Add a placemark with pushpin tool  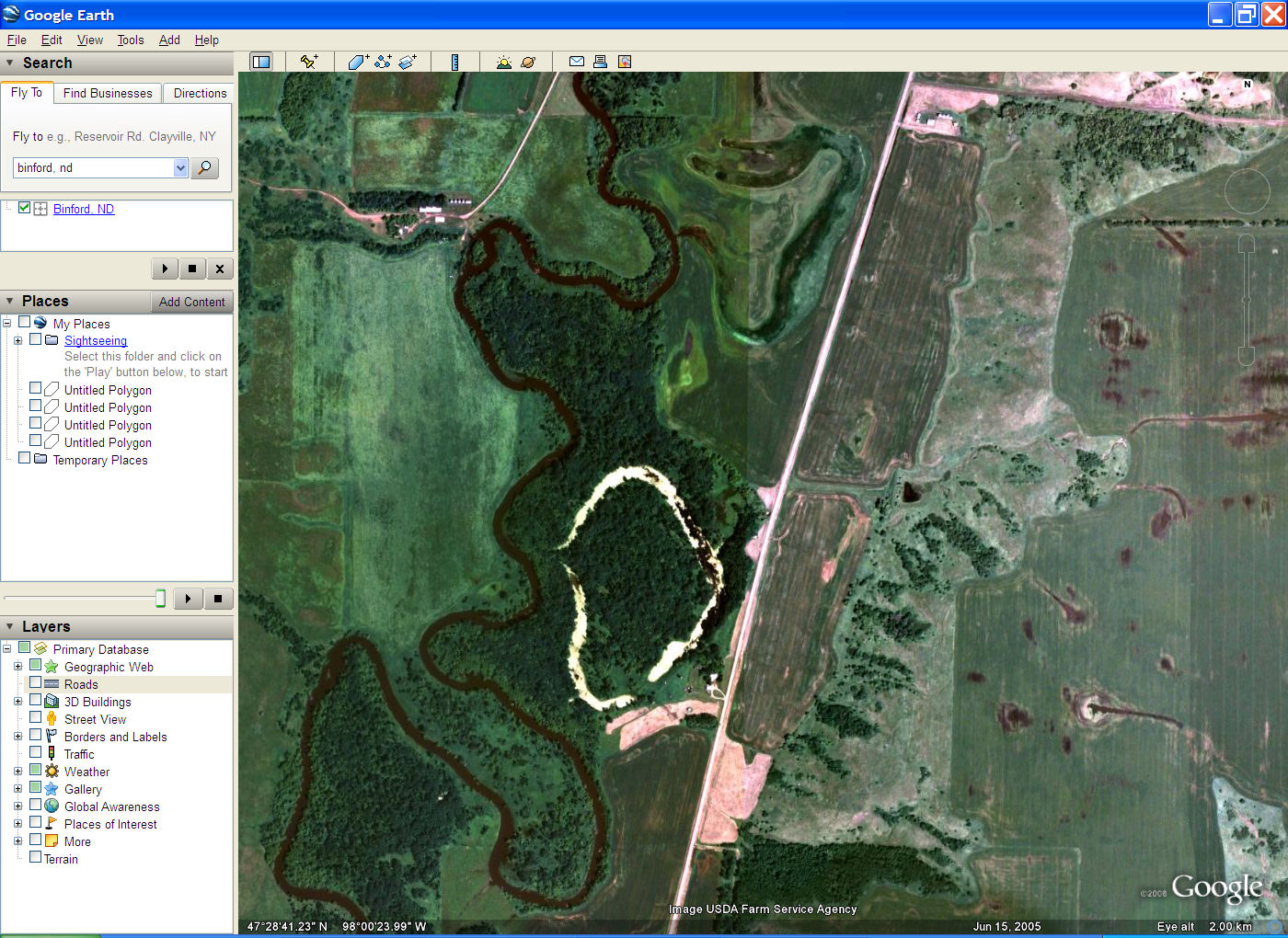point(309,62)
